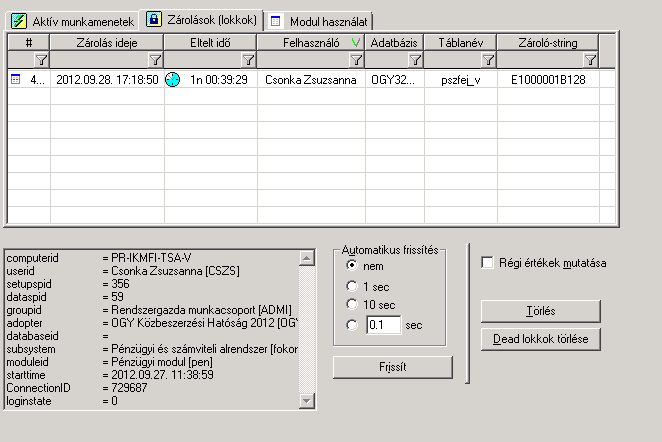Select the pszfej_v table name cell

click(x=461, y=80)
